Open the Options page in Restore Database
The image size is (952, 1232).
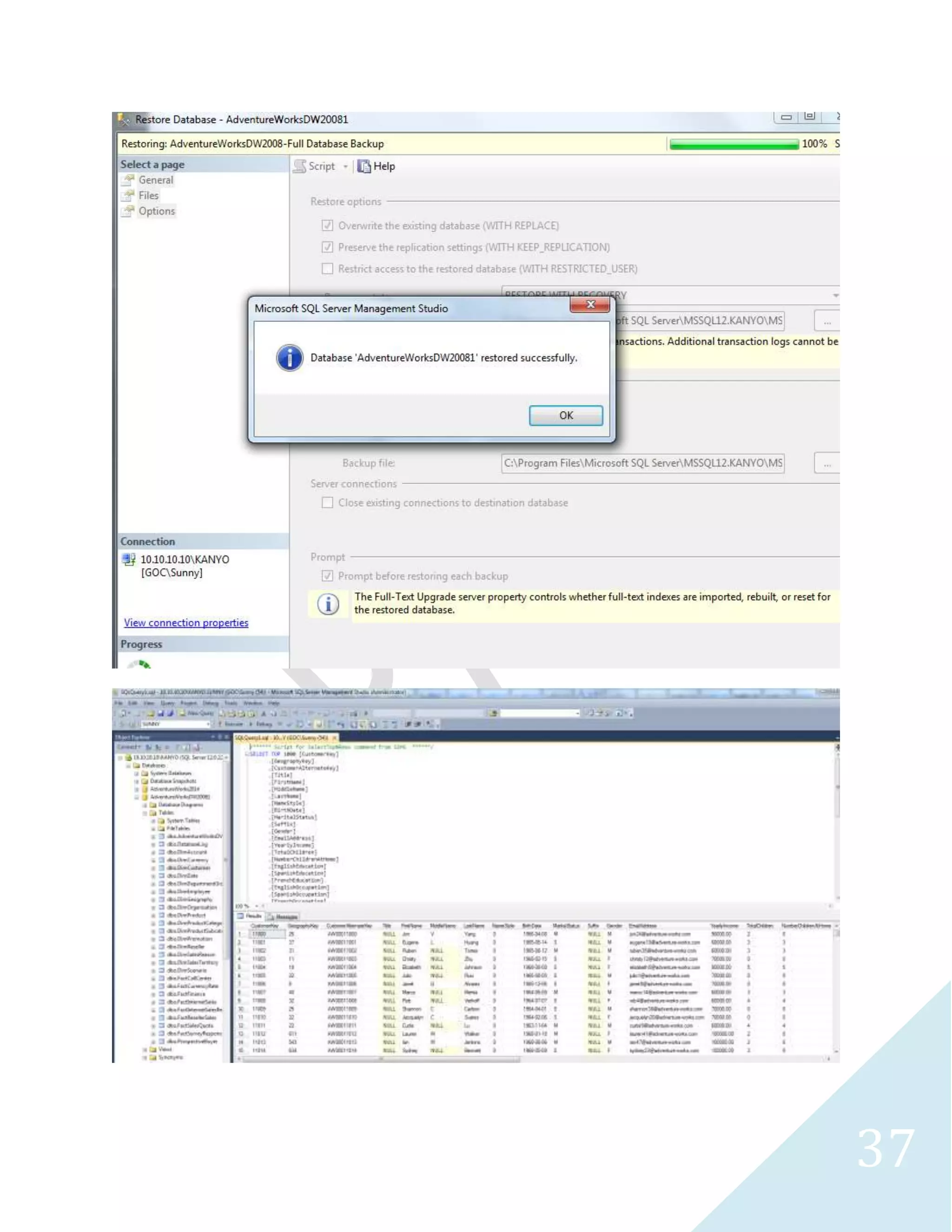(x=157, y=211)
